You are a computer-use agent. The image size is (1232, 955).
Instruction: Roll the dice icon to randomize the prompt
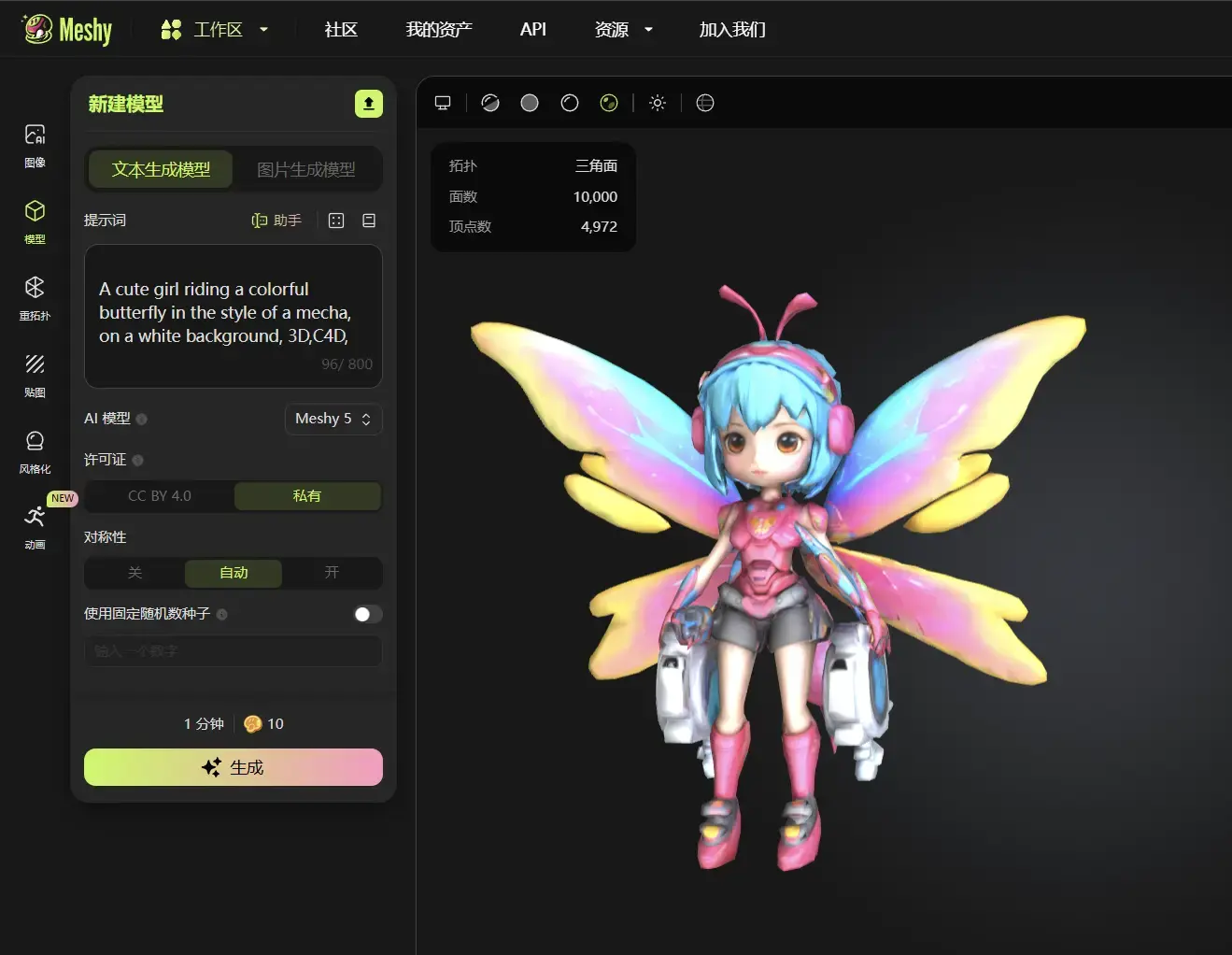[x=335, y=220]
